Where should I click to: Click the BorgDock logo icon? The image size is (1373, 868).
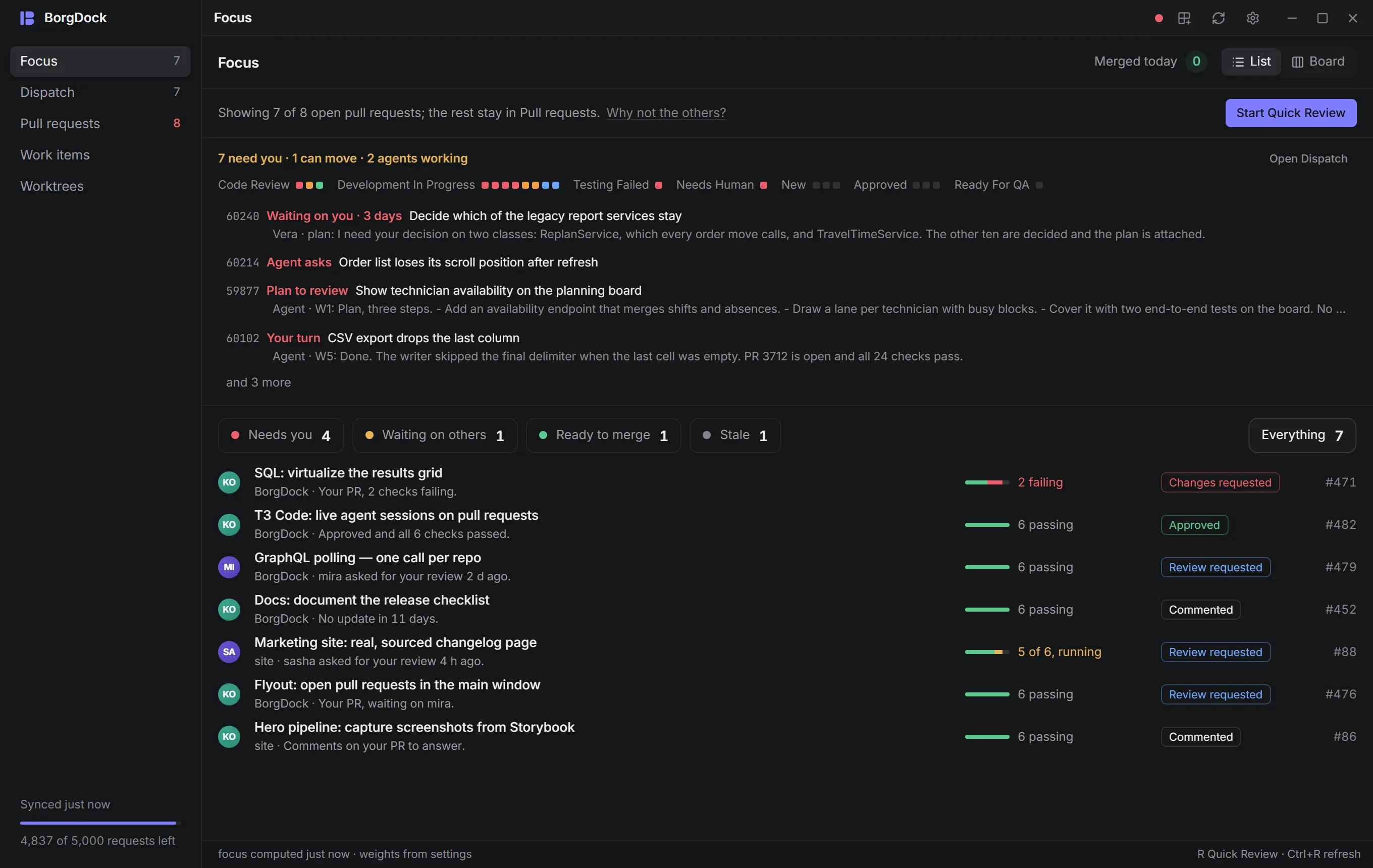click(x=27, y=18)
